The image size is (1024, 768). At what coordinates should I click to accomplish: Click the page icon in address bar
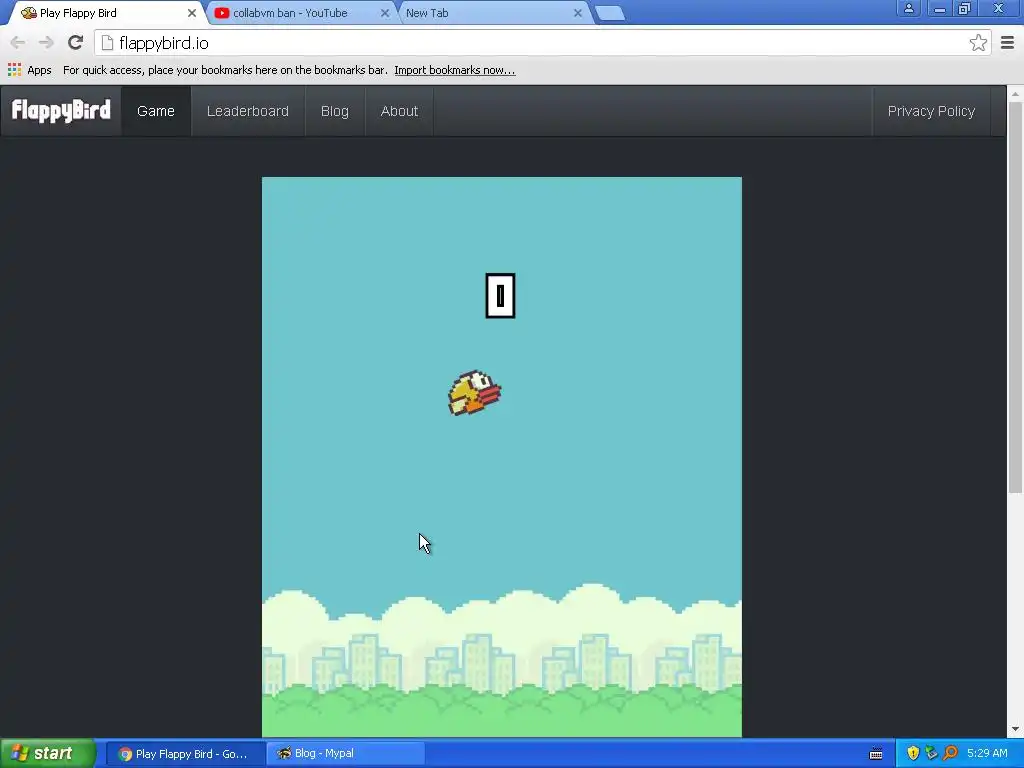(107, 43)
